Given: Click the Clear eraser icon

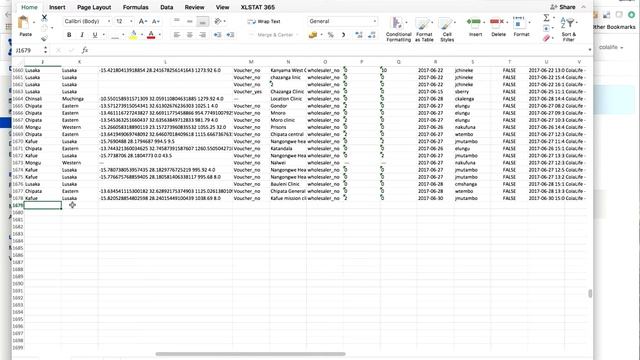Looking at the screenshot, I should pos(546,38).
